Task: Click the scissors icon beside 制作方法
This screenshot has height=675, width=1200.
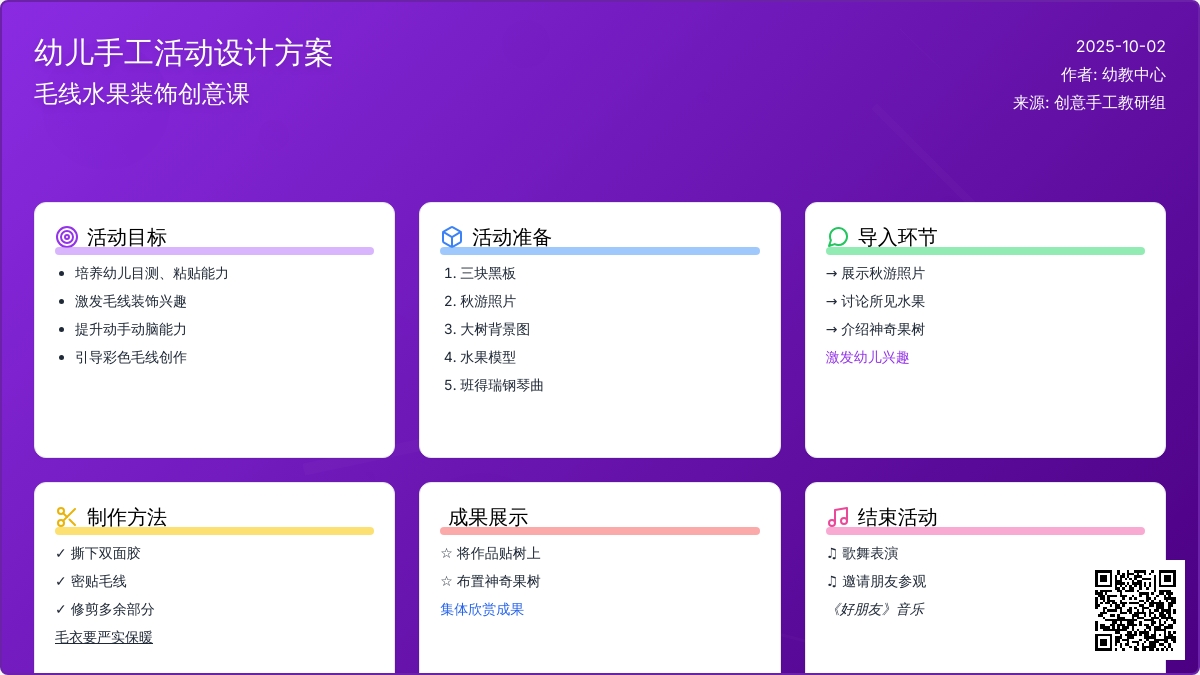Action: [66, 517]
